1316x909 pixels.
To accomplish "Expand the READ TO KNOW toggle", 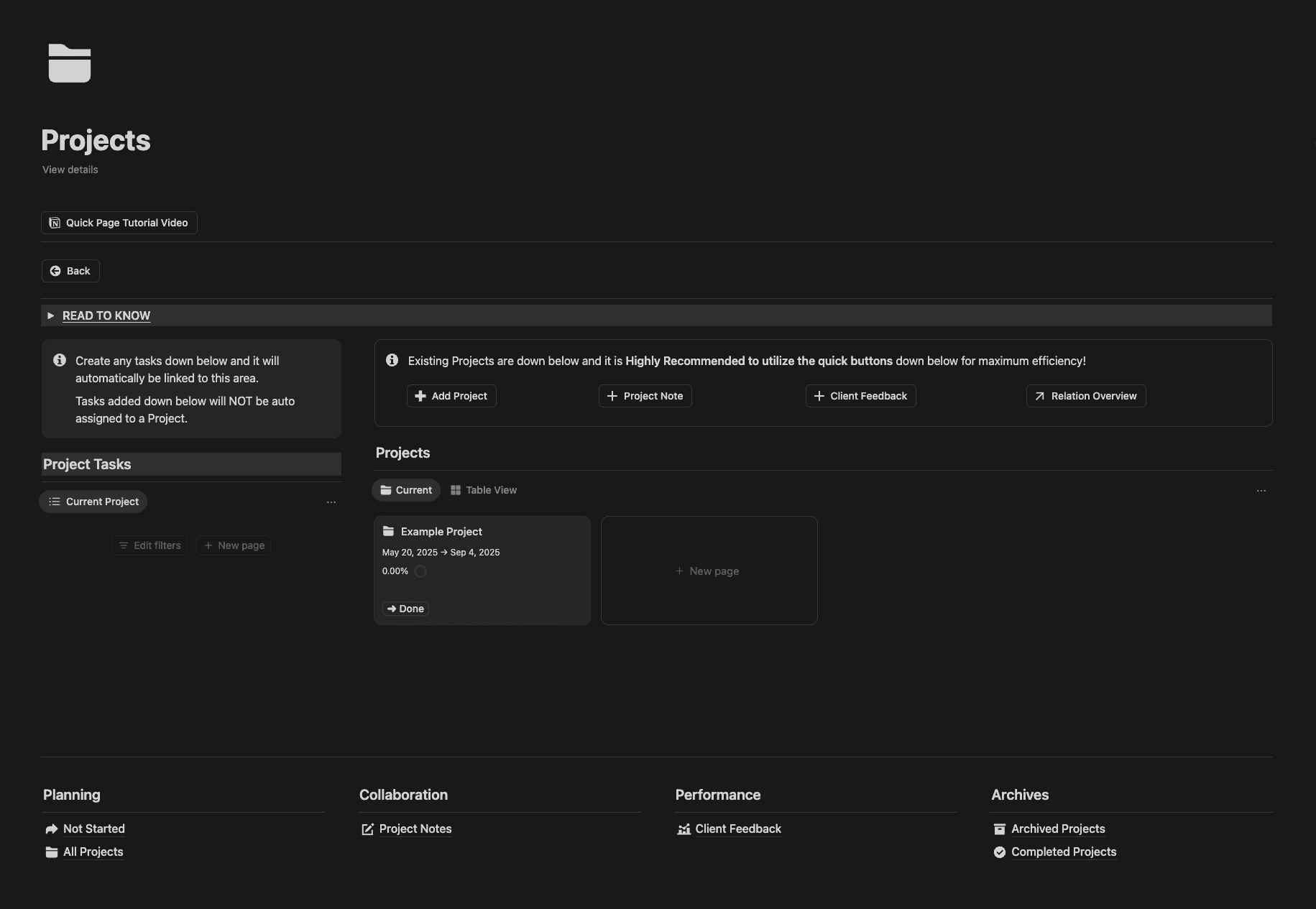I will coord(51,315).
